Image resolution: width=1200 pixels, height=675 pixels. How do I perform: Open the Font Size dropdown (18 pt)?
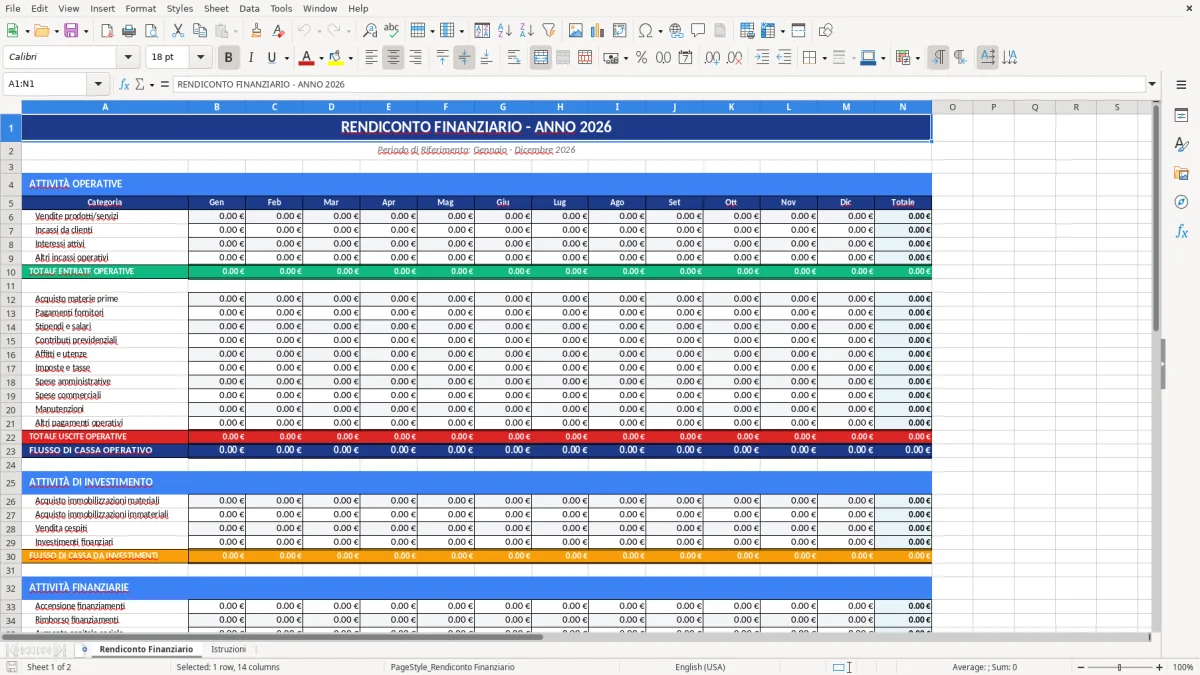[200, 58]
